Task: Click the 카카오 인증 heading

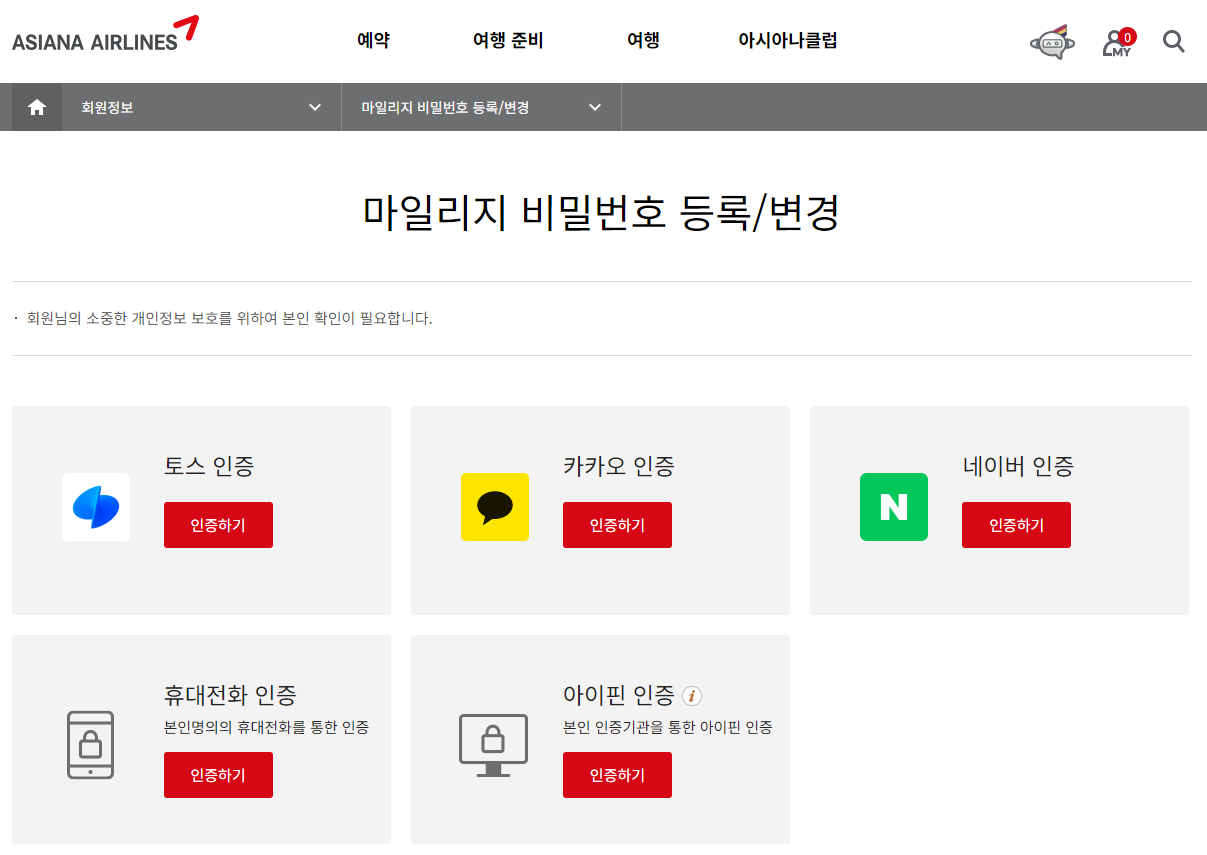Action: [619, 466]
